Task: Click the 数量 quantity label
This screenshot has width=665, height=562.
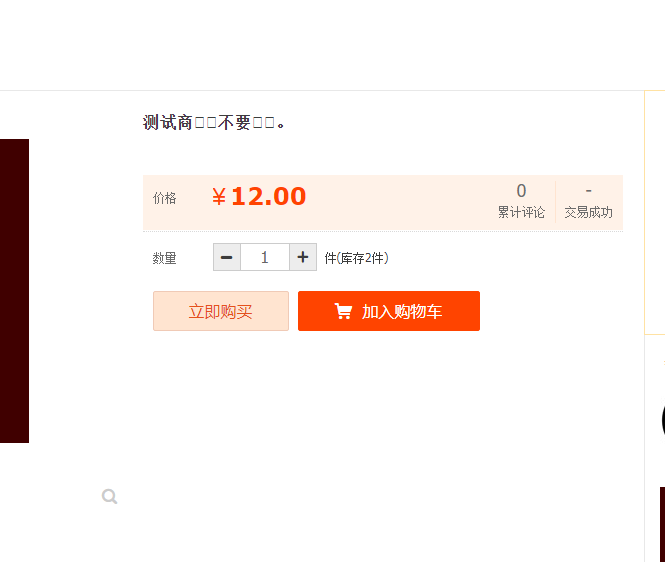Action: 165,258
